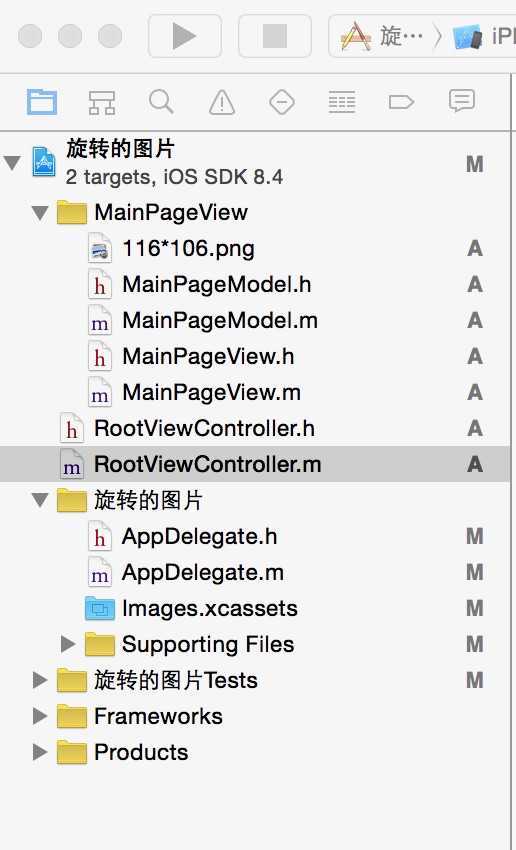Expand the Frameworks folder
This screenshot has height=850, width=516.
click(40, 716)
